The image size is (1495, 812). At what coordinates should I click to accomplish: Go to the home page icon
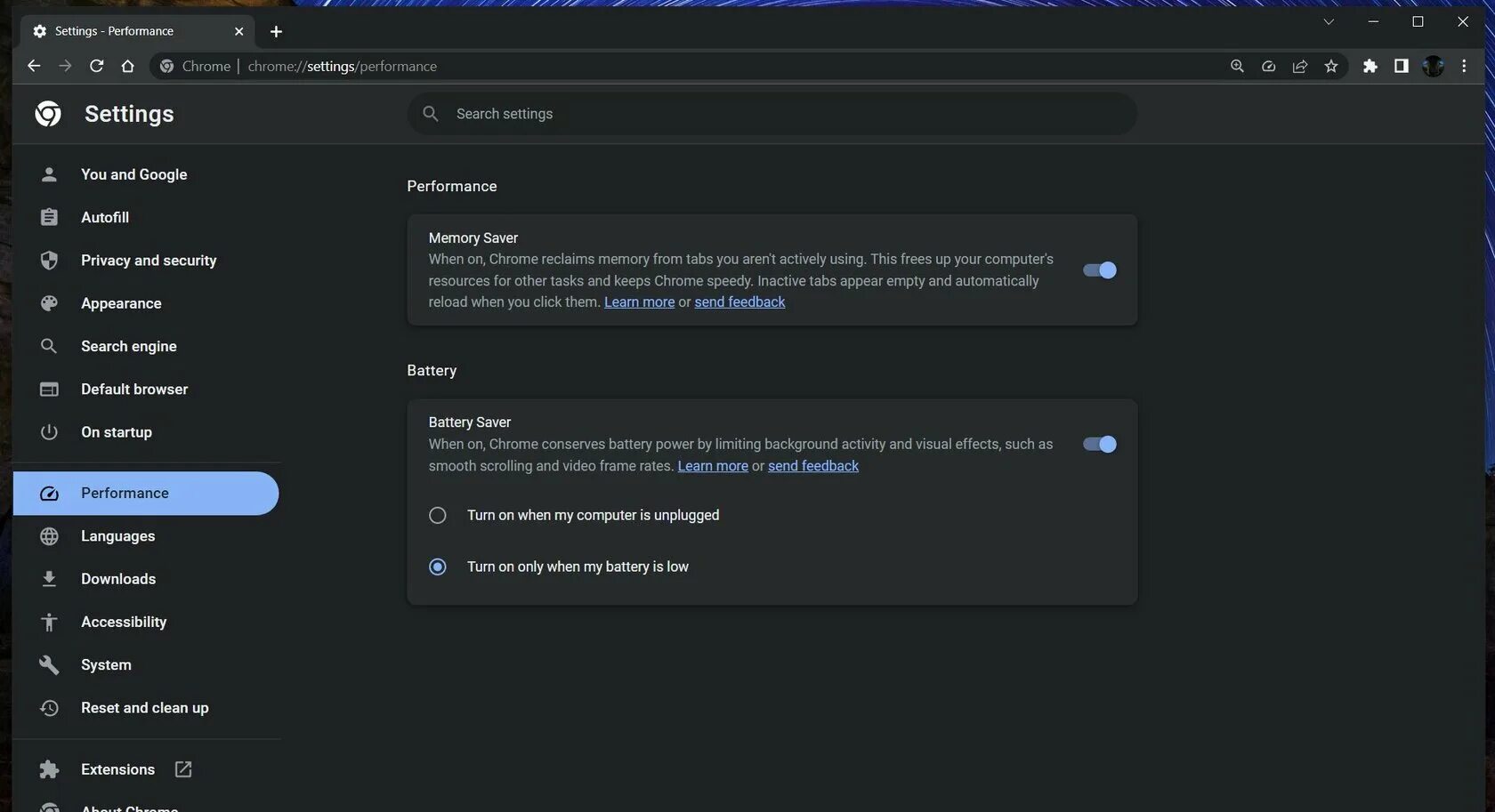tap(127, 66)
